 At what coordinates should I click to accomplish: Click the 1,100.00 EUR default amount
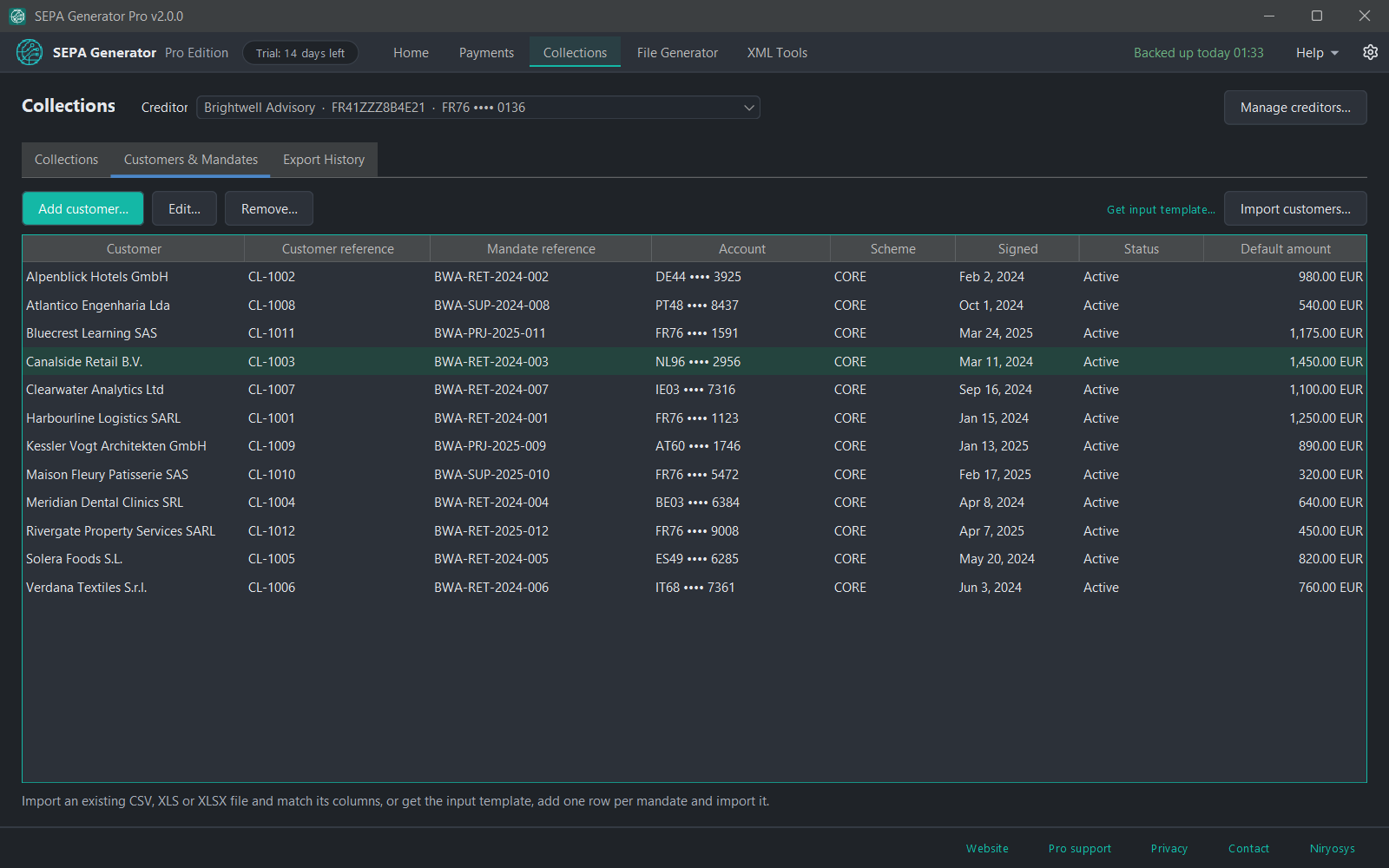pyautogui.click(x=1326, y=390)
